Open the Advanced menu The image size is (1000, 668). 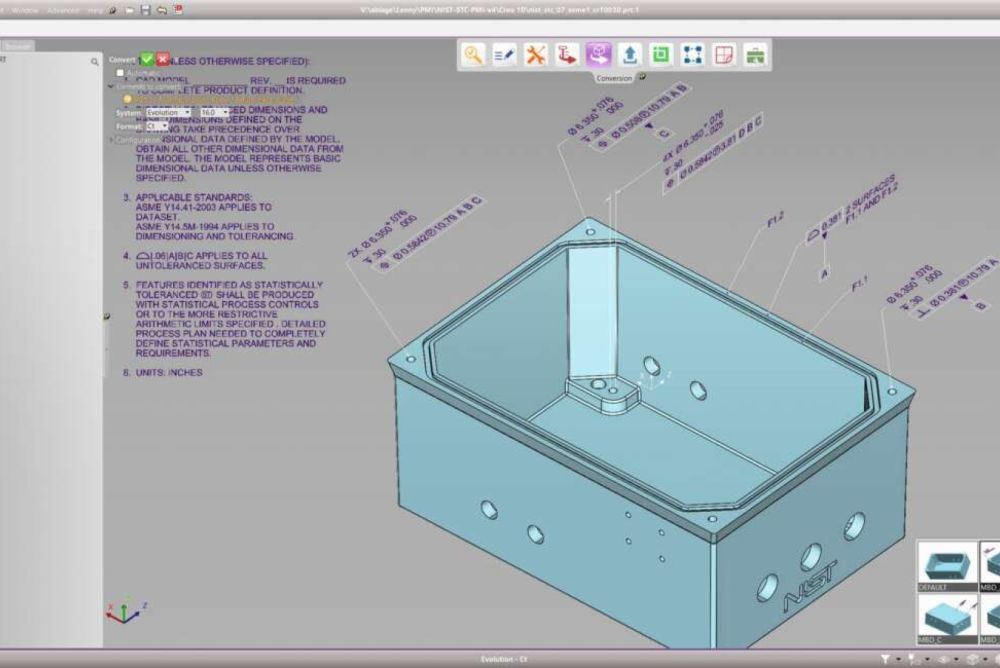[62, 10]
